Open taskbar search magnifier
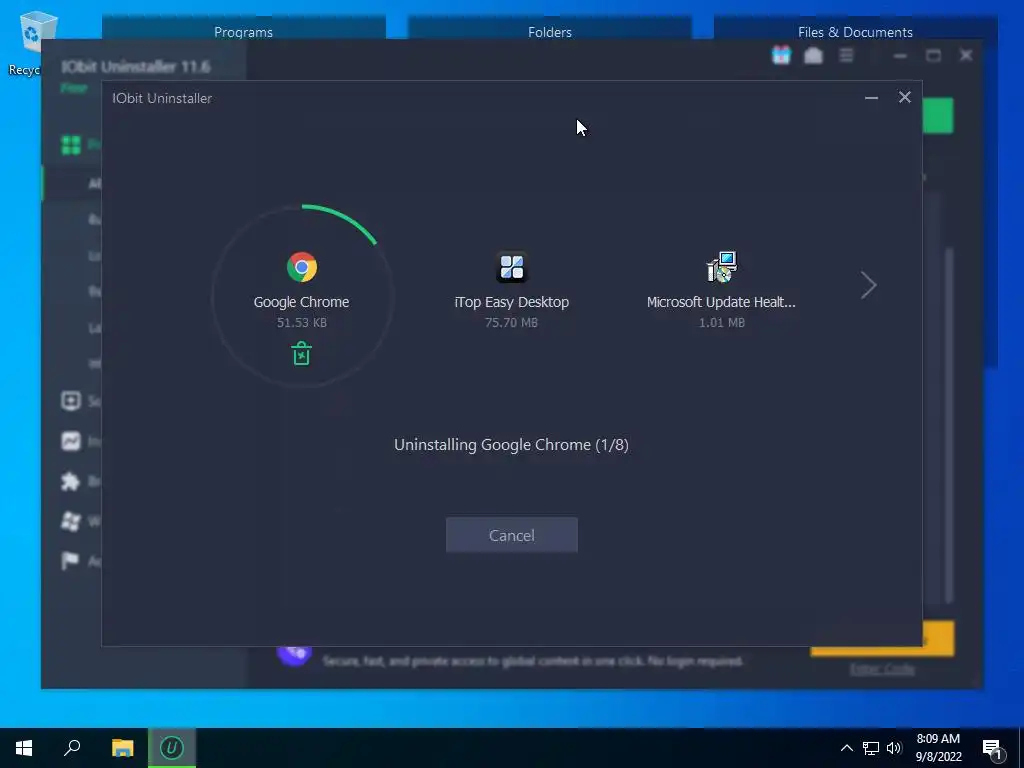The image size is (1024, 768). [x=72, y=748]
